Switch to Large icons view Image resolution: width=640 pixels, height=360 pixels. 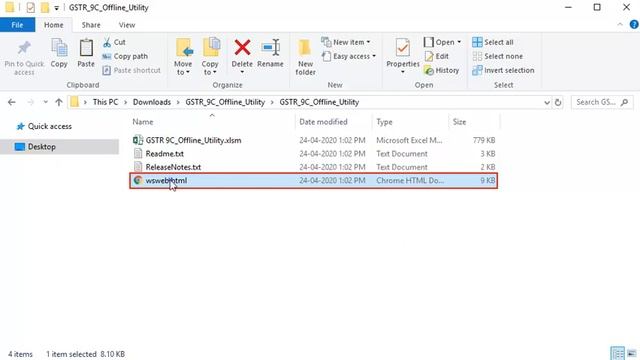632,353
